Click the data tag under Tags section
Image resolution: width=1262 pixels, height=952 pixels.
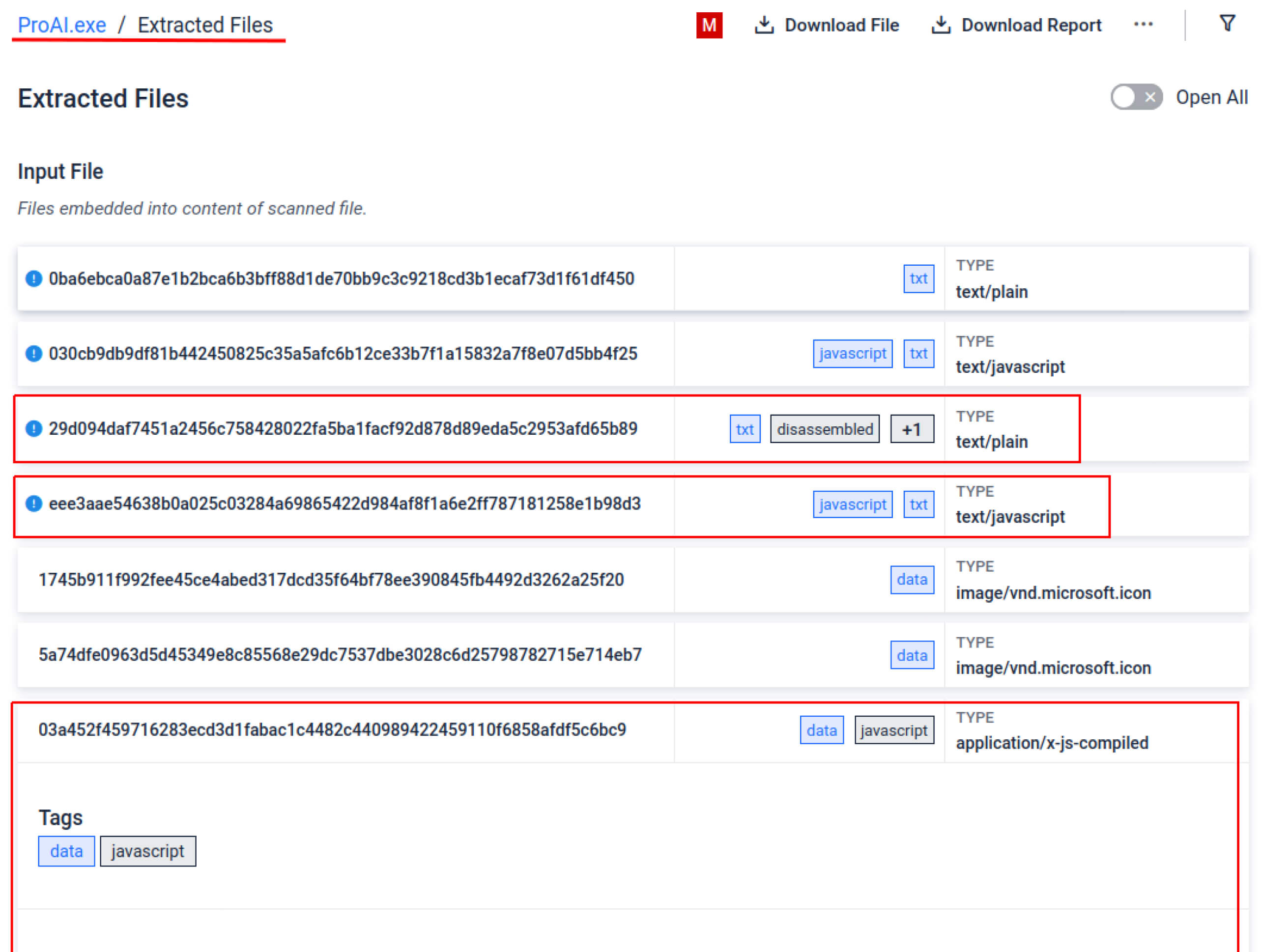coord(66,851)
